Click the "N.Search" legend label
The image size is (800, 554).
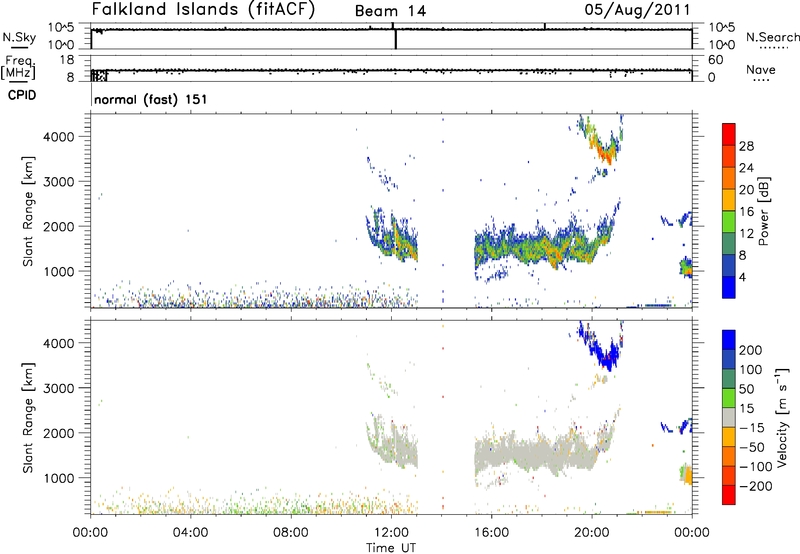coord(772,37)
